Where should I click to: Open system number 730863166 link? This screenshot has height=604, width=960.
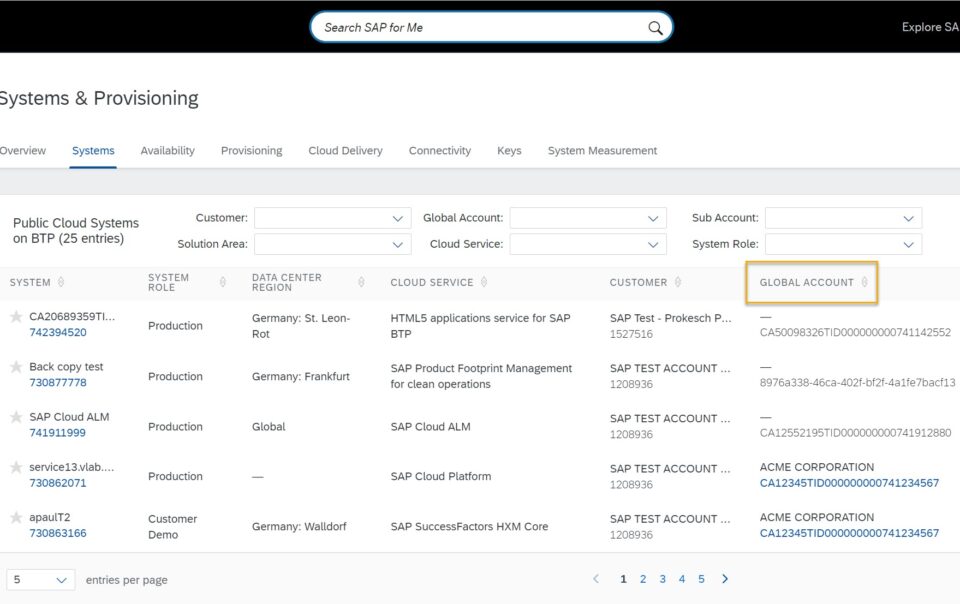[58, 533]
